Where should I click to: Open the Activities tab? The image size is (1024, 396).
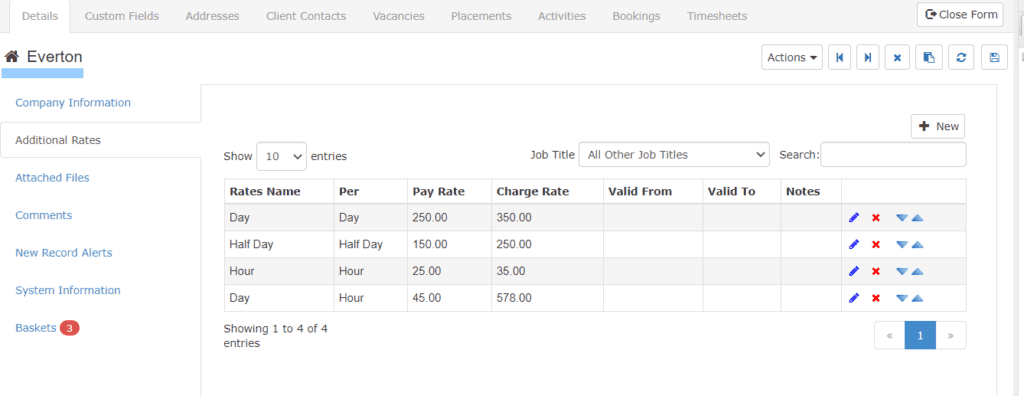pos(562,16)
